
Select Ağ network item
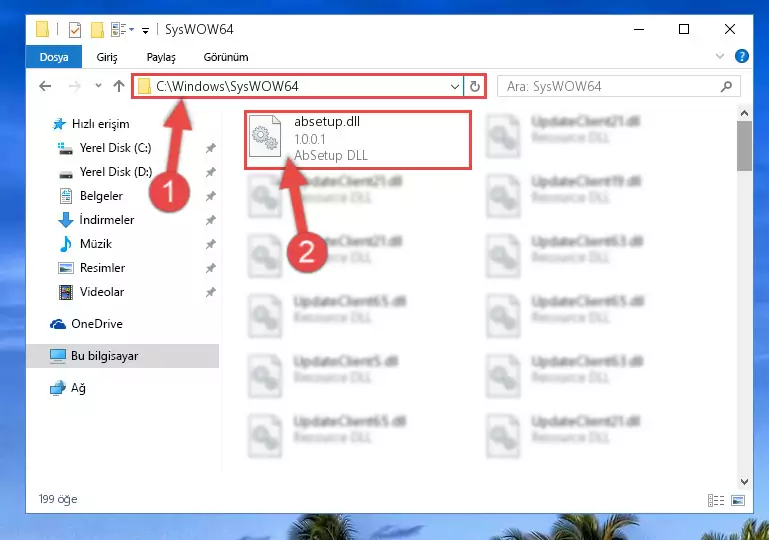[x=68, y=388]
